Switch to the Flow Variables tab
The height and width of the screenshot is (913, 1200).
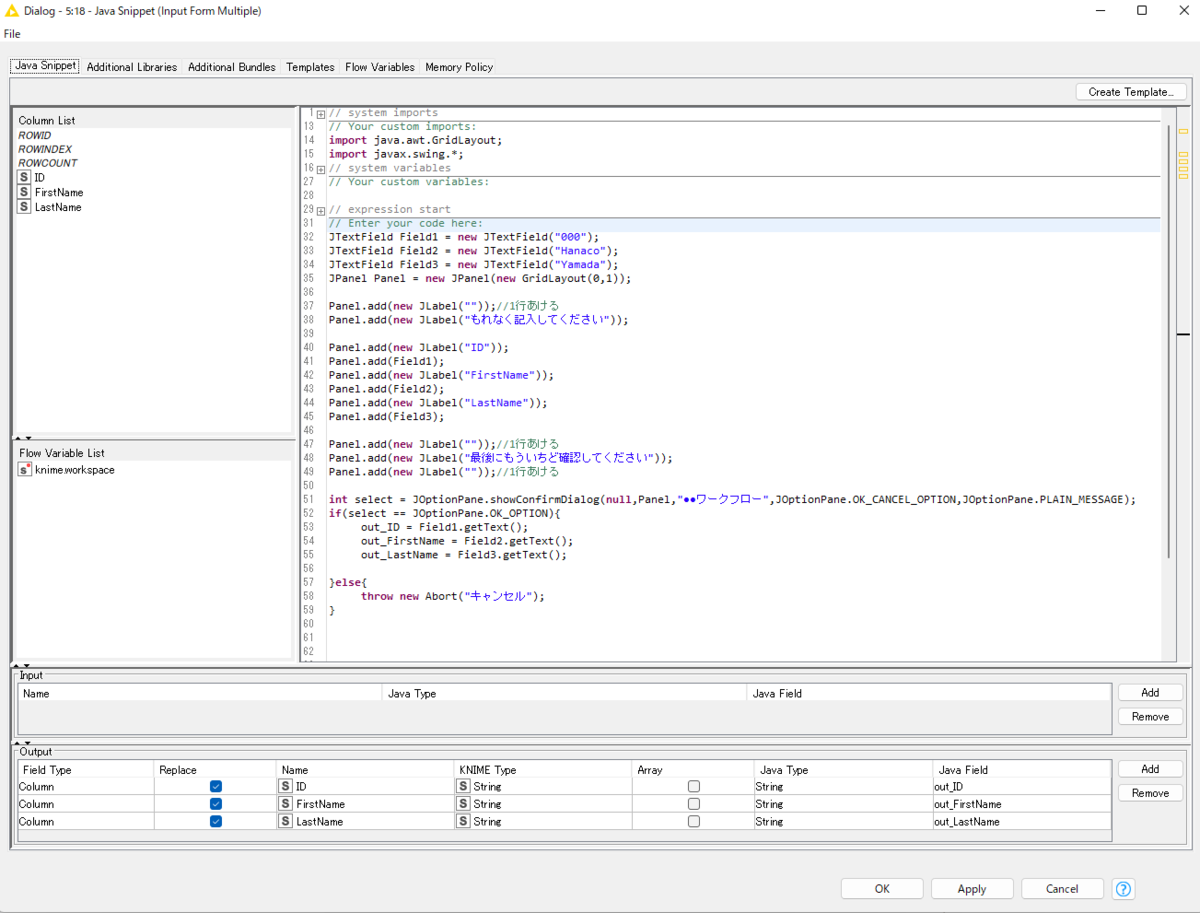[380, 67]
